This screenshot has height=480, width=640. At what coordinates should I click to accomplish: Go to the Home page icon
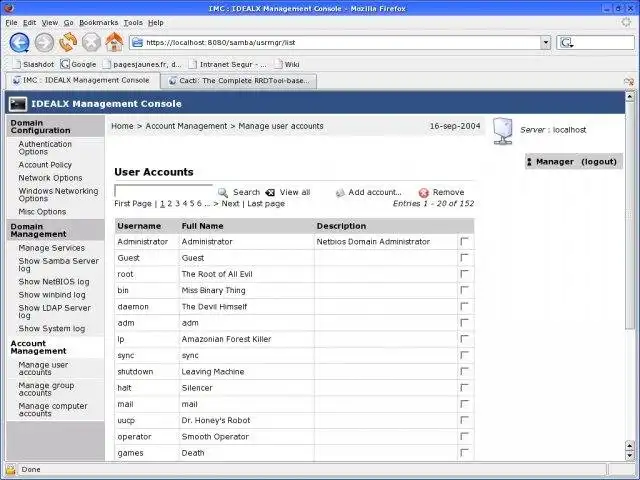pos(114,42)
